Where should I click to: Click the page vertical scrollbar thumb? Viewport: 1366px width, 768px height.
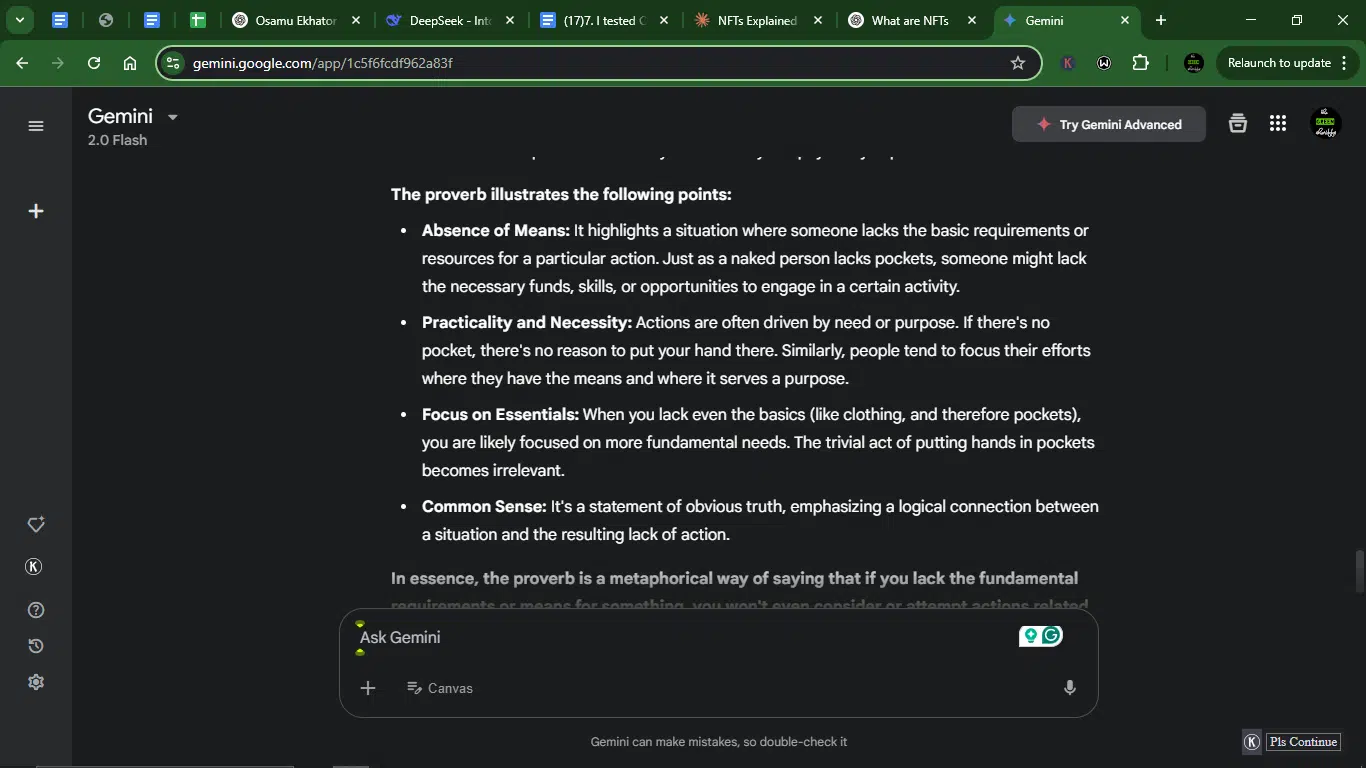pyautogui.click(x=1359, y=572)
